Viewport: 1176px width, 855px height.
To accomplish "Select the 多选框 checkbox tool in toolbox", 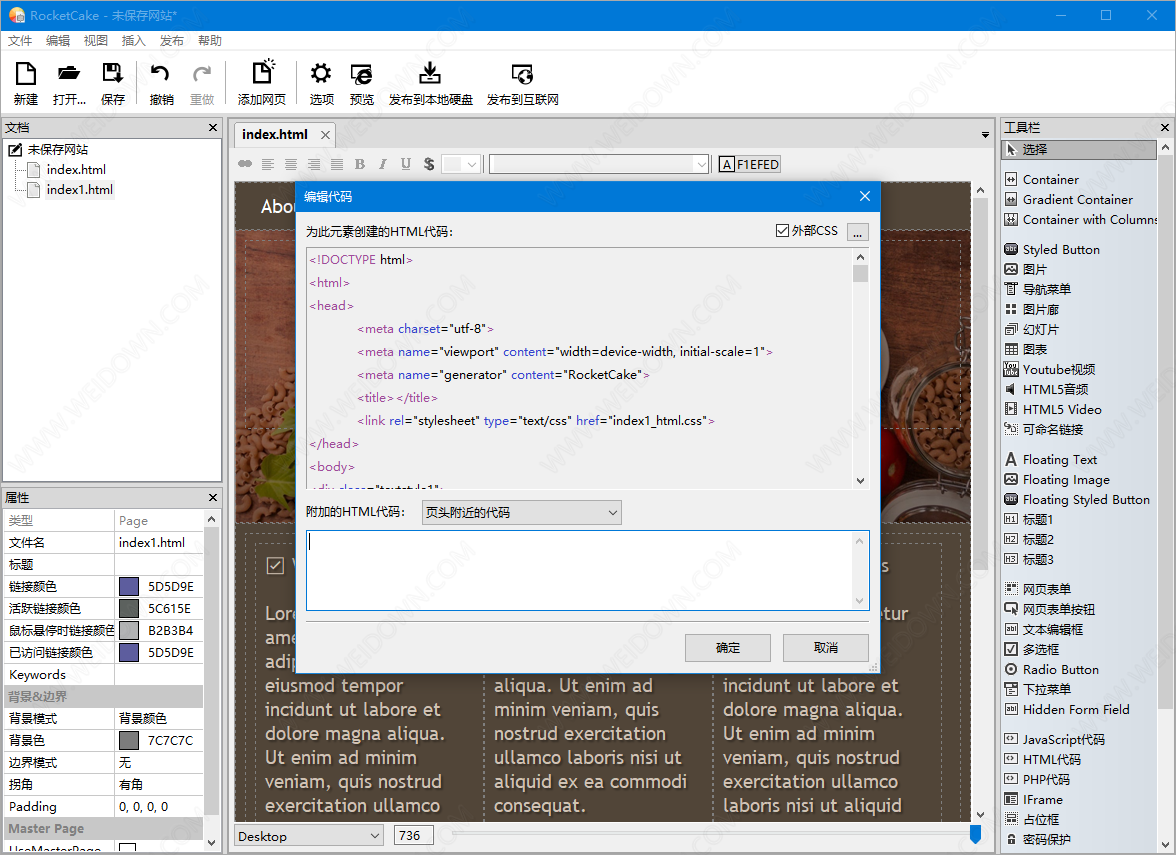I will (x=1040, y=649).
